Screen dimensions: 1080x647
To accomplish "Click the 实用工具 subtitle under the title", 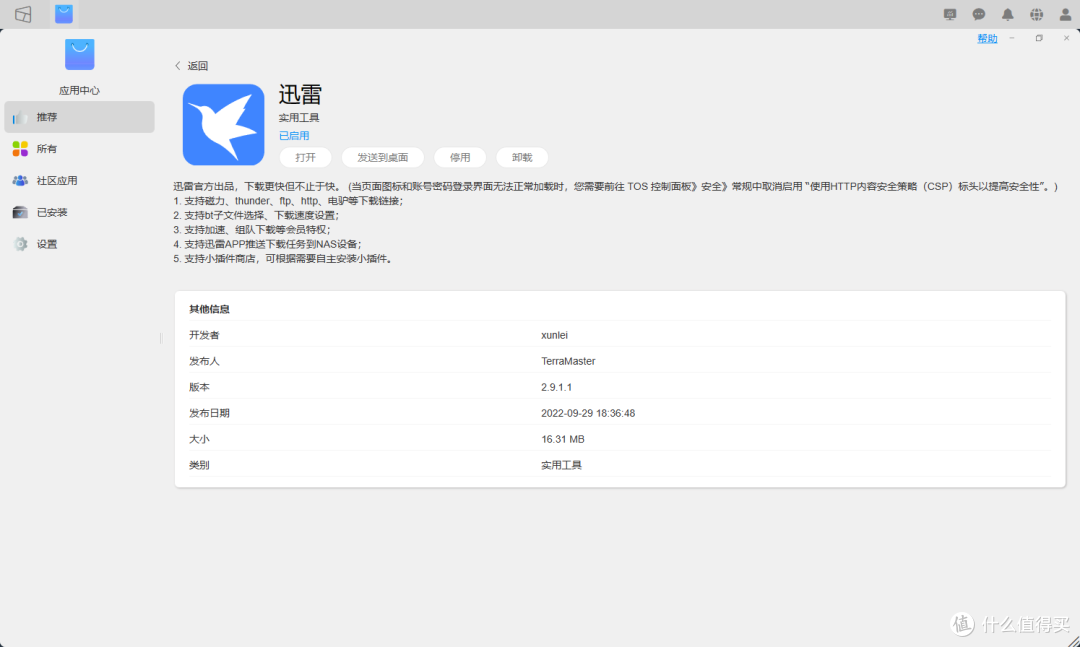I will coord(299,118).
